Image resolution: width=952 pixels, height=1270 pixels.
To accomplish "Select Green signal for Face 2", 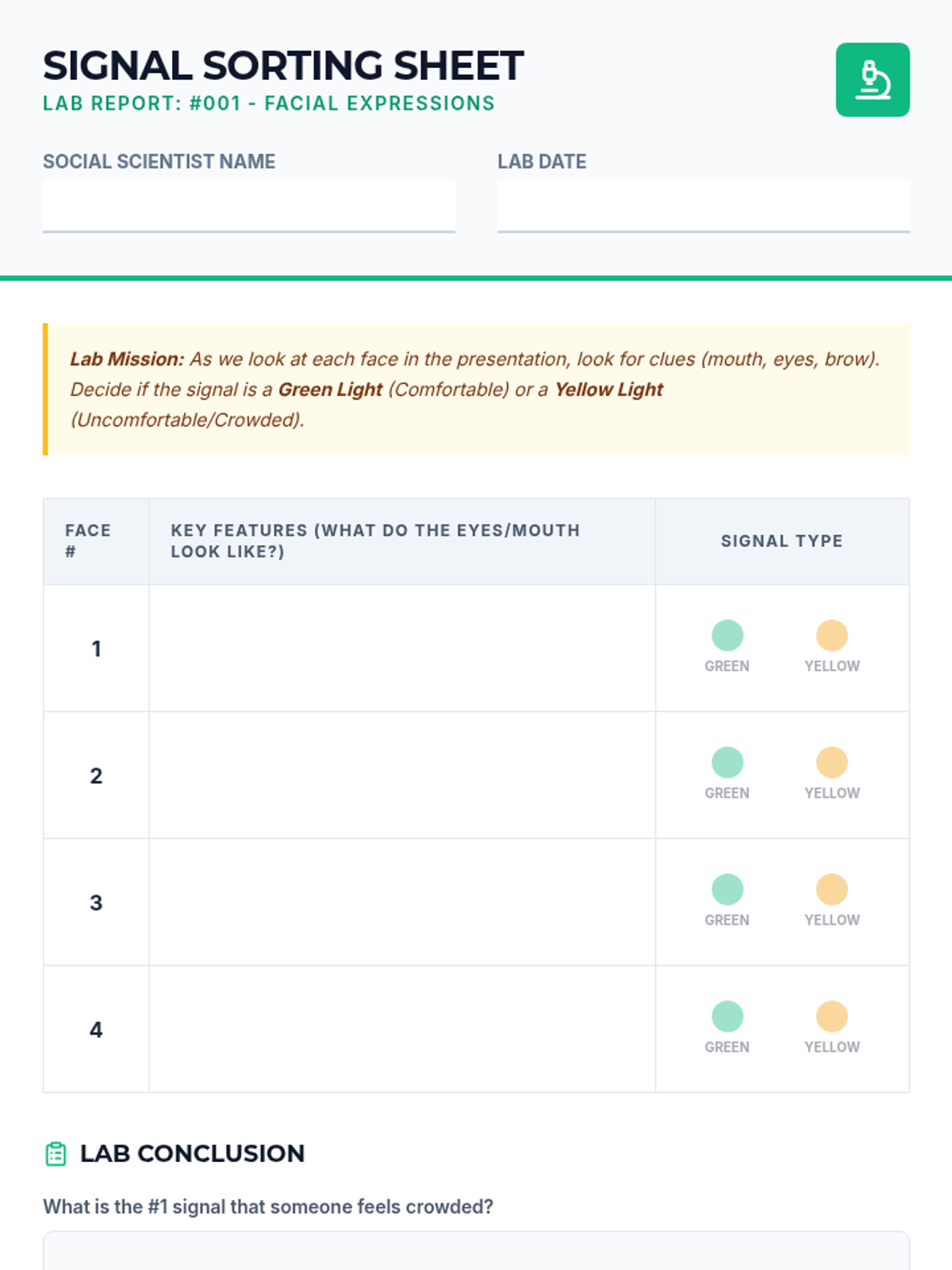I will (727, 763).
